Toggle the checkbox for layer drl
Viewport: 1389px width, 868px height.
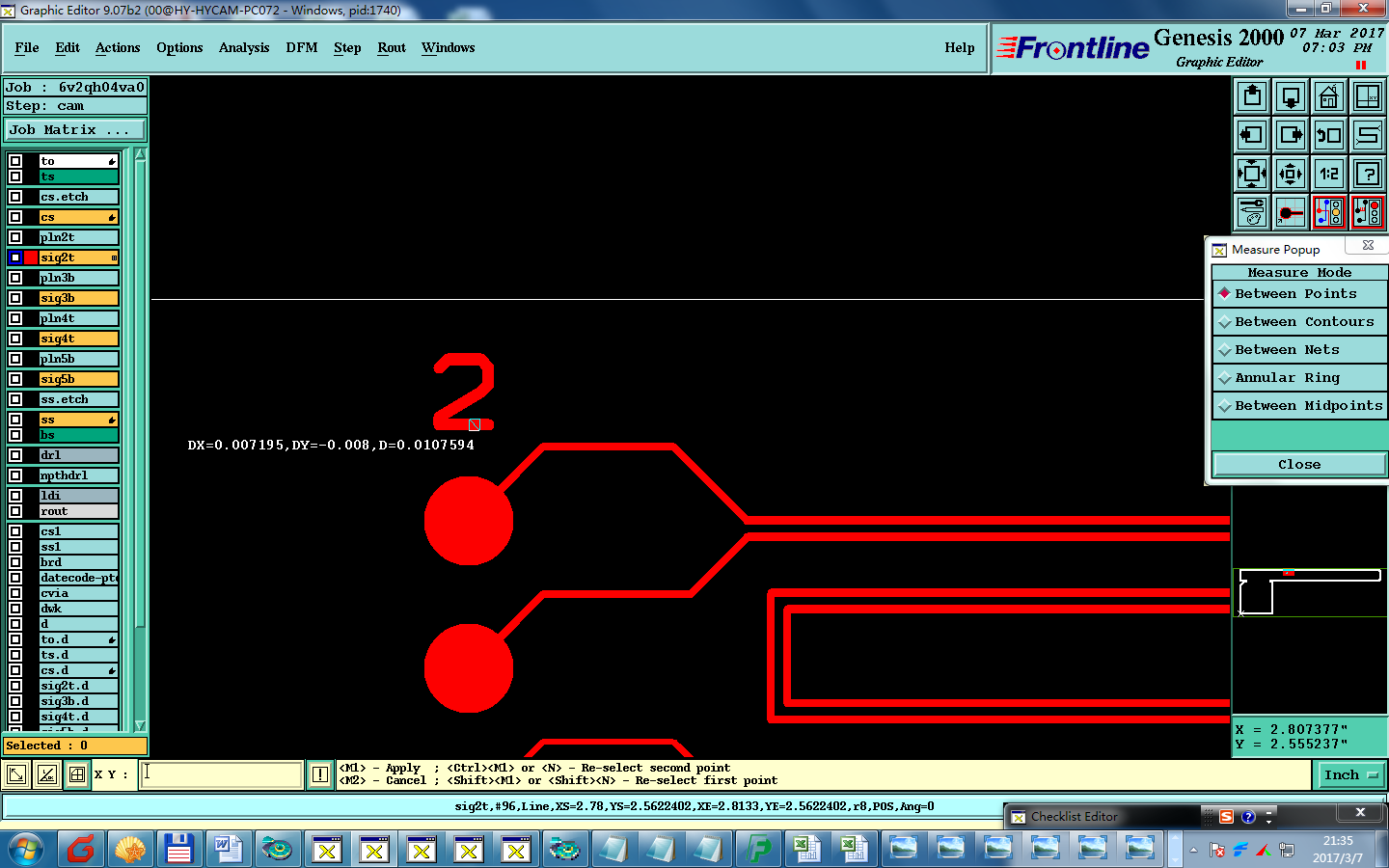click(x=15, y=455)
